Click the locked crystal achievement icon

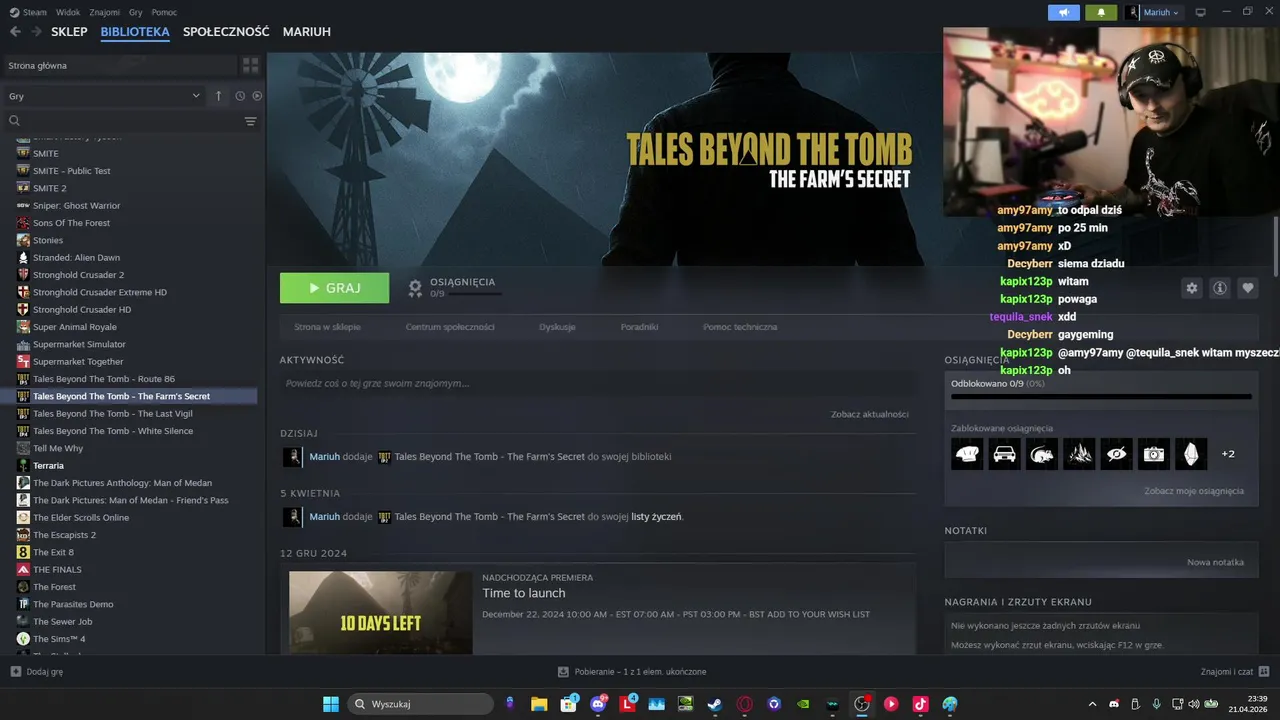point(1191,454)
